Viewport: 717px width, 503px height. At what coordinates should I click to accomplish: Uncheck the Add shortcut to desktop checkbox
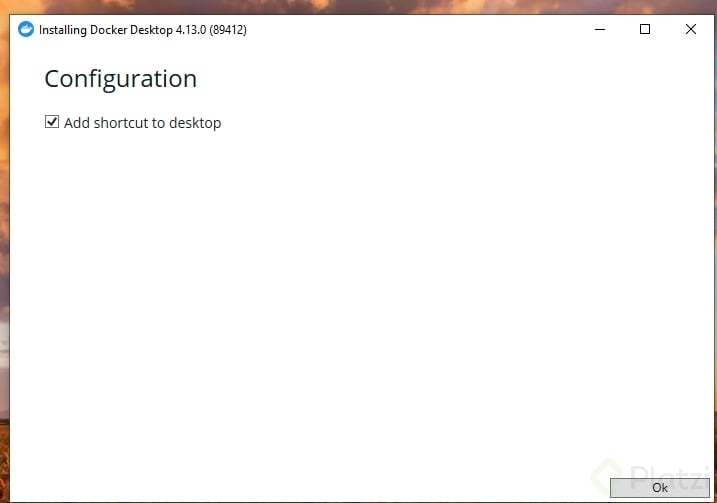pyautogui.click(x=52, y=122)
